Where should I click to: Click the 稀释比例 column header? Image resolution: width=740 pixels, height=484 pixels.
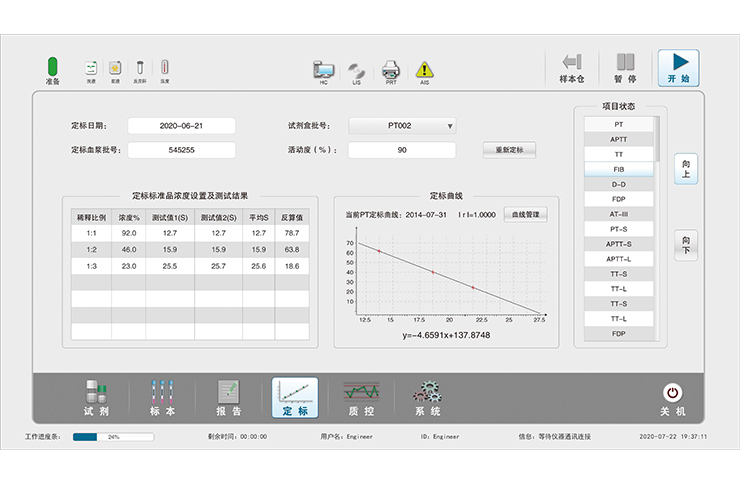[92, 217]
